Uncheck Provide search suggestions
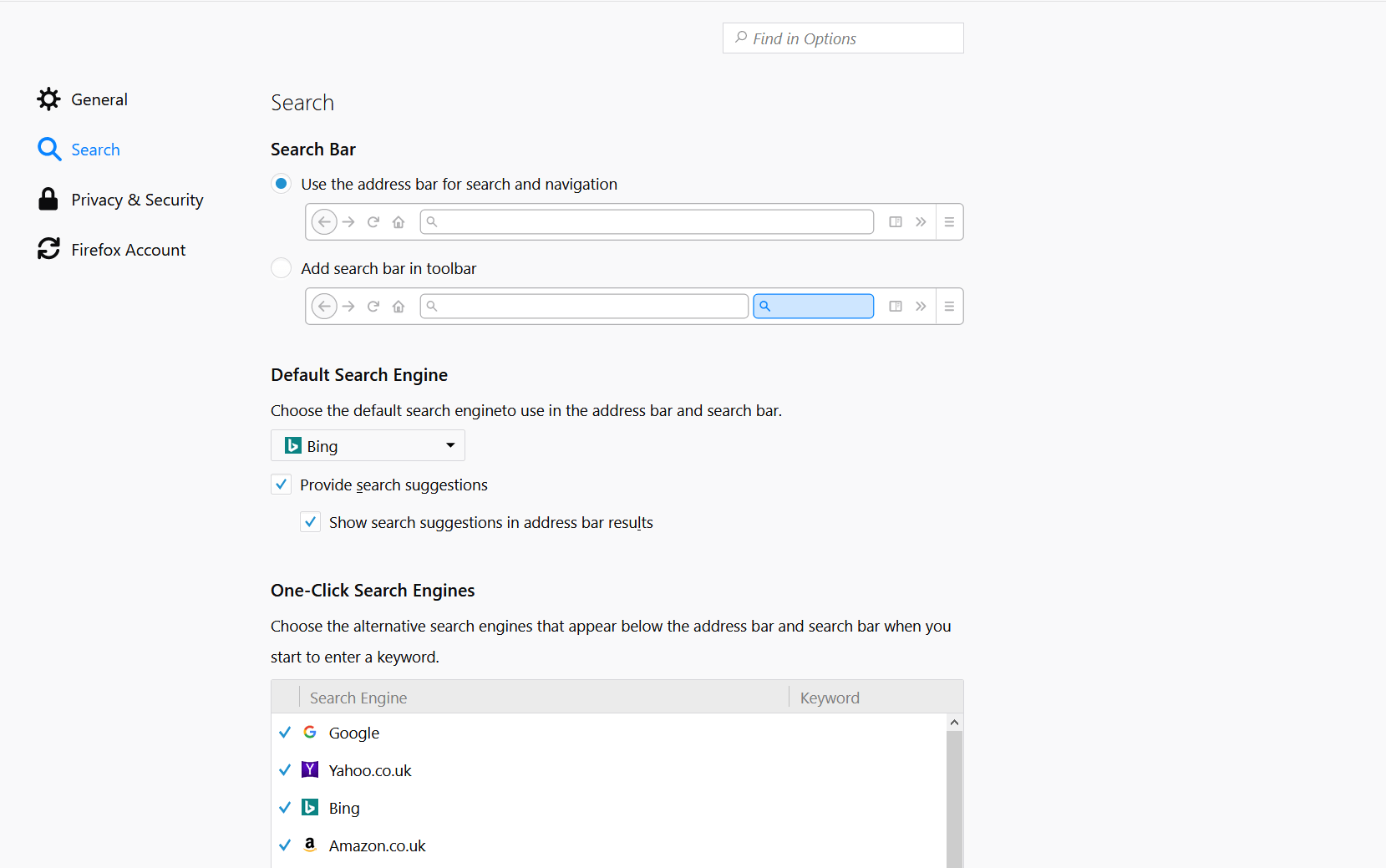The height and width of the screenshot is (868, 1386). pos(281,485)
